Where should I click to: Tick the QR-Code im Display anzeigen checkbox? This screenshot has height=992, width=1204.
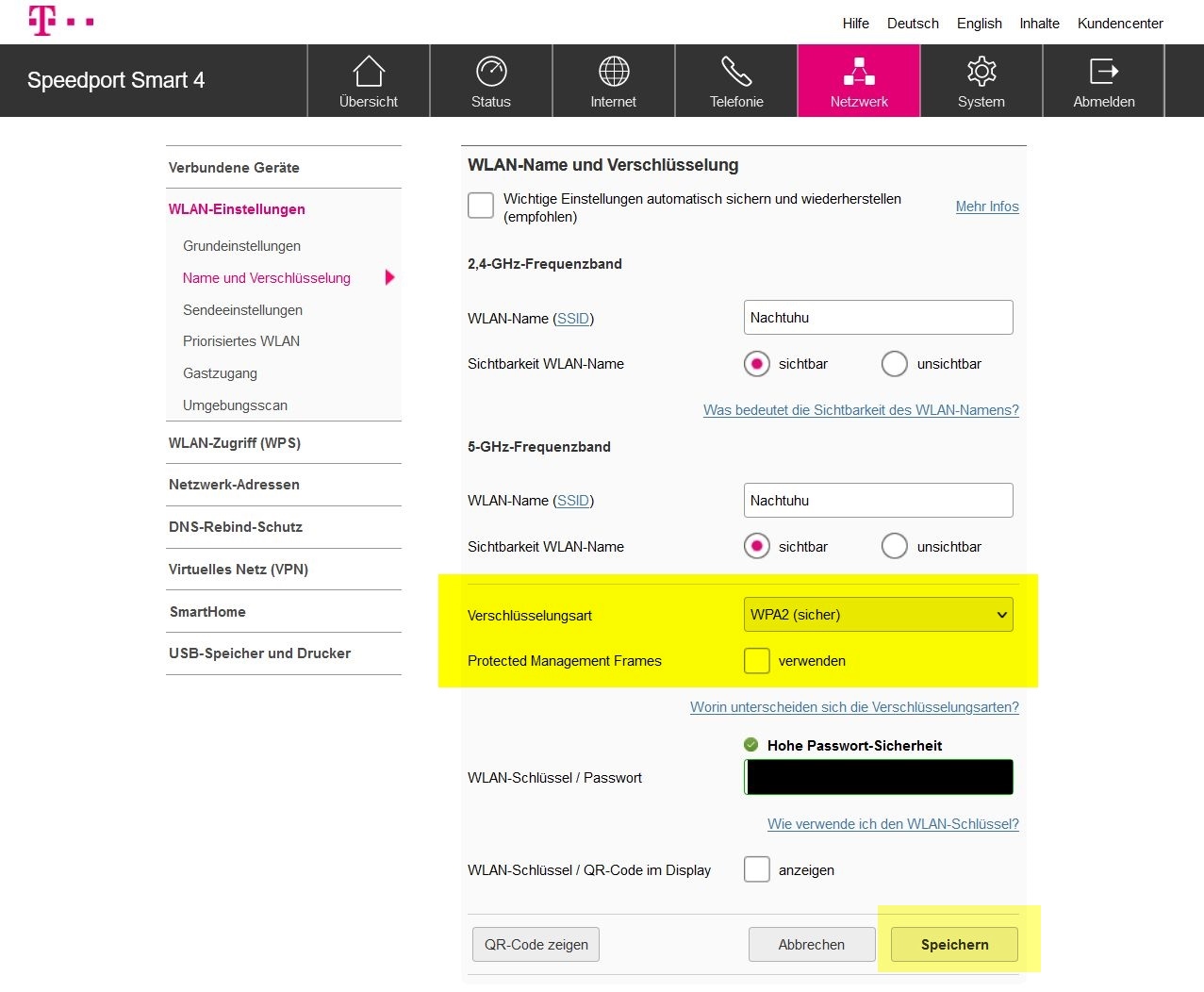[756, 869]
